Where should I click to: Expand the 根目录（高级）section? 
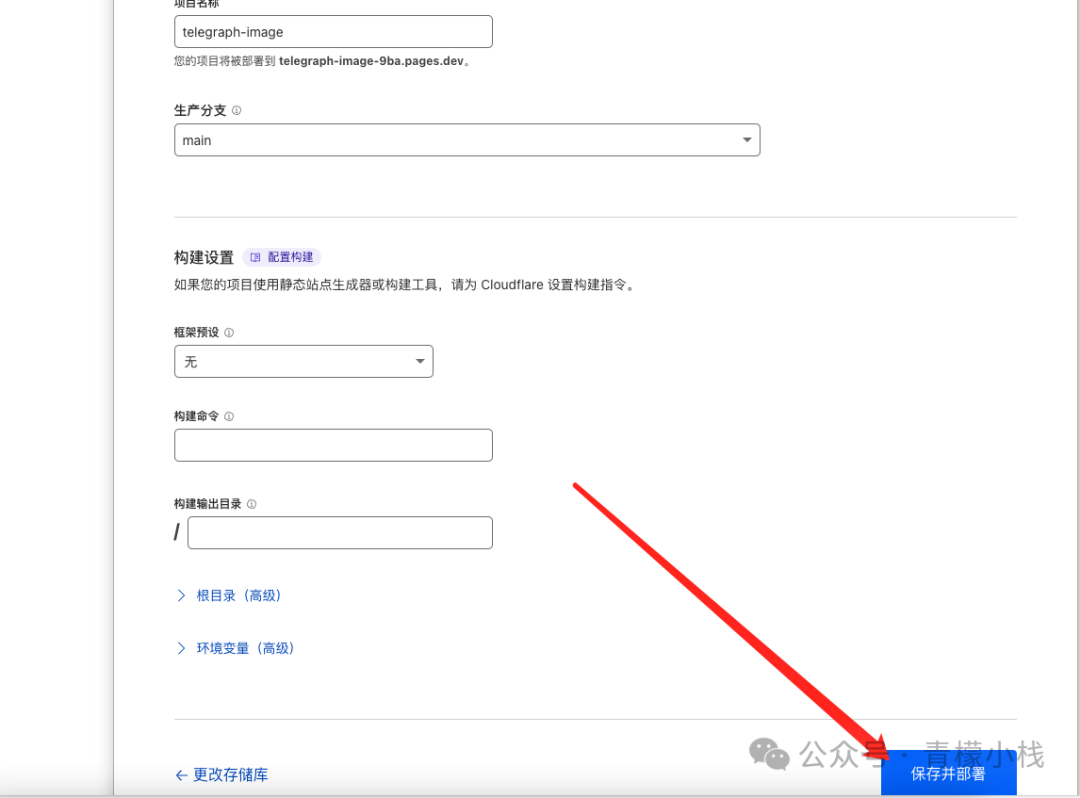coord(229,596)
